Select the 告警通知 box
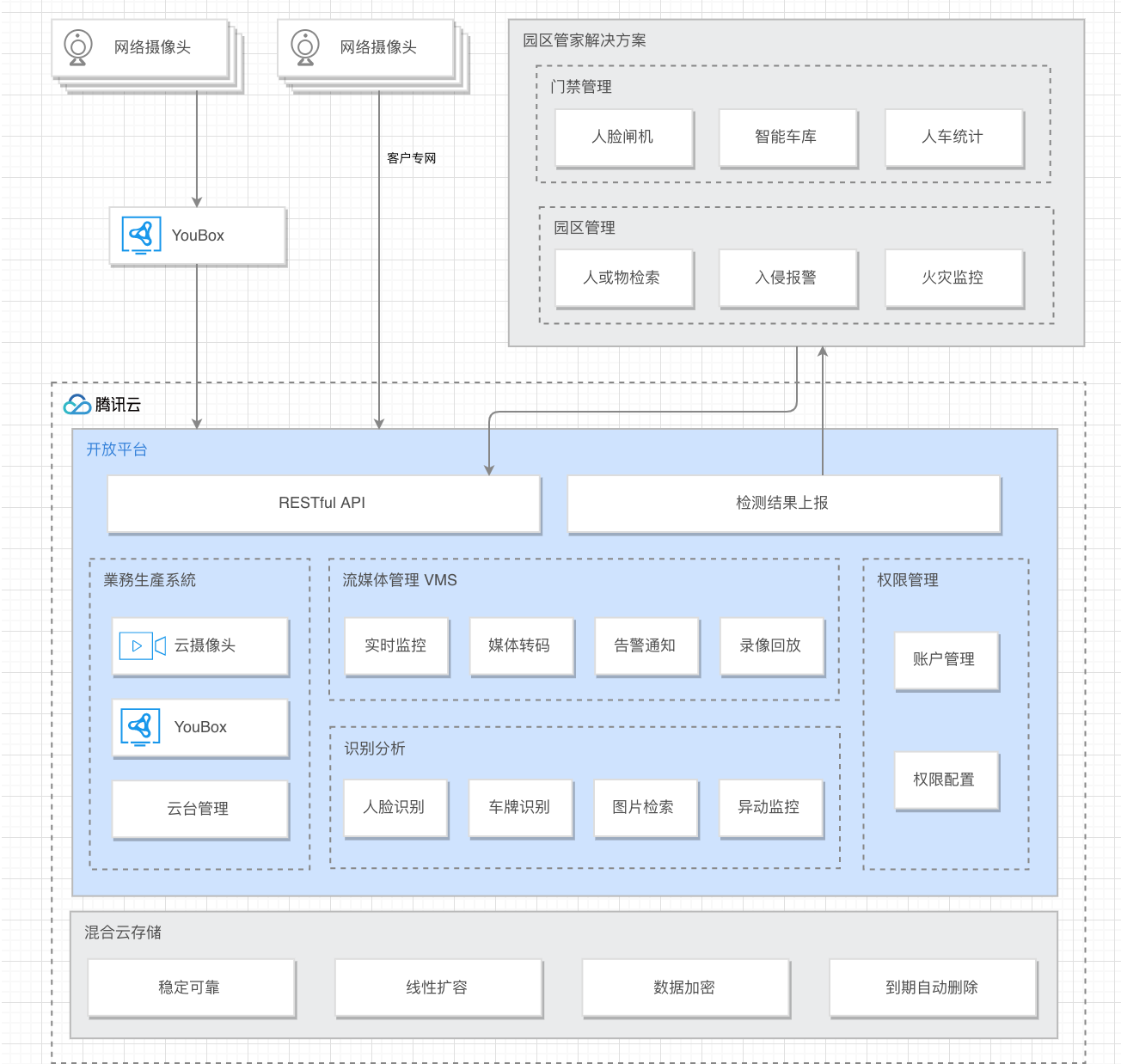The width and height of the screenshot is (1121, 1064). click(x=646, y=645)
